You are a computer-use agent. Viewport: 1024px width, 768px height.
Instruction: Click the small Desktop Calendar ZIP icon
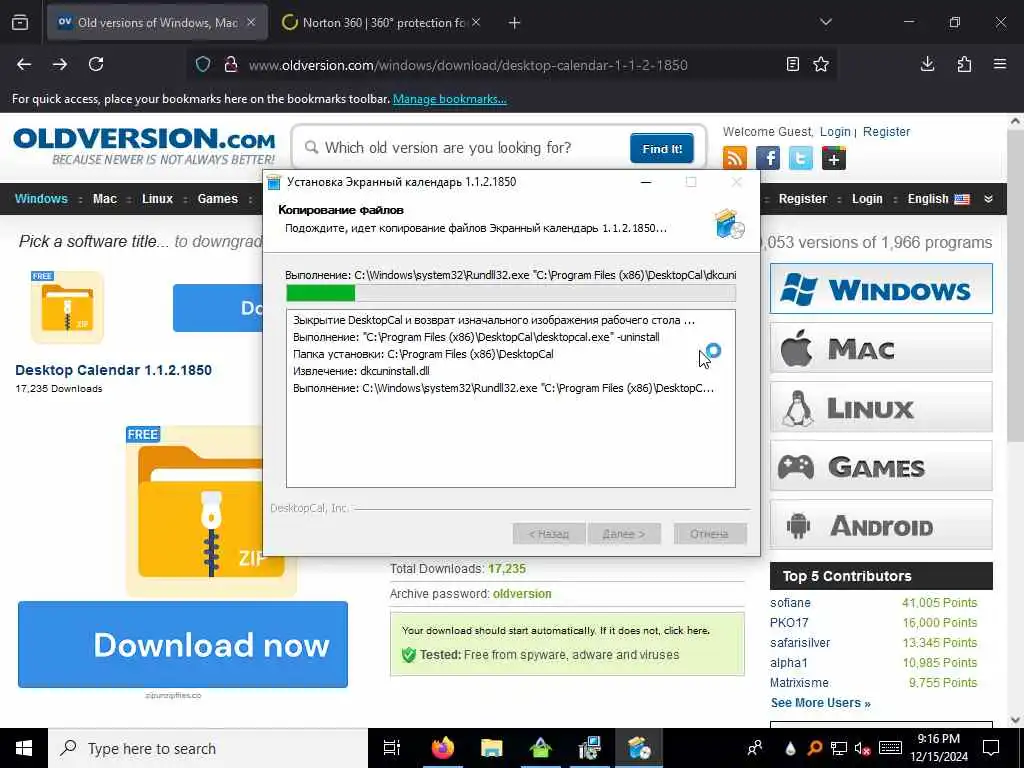coord(67,306)
